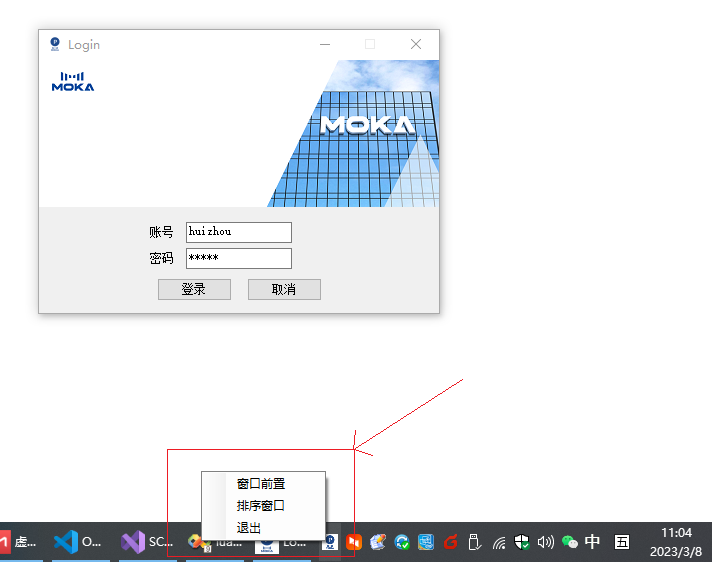Click the 取消 cancel button
Viewport: 712px width, 562px height.
[x=284, y=289]
